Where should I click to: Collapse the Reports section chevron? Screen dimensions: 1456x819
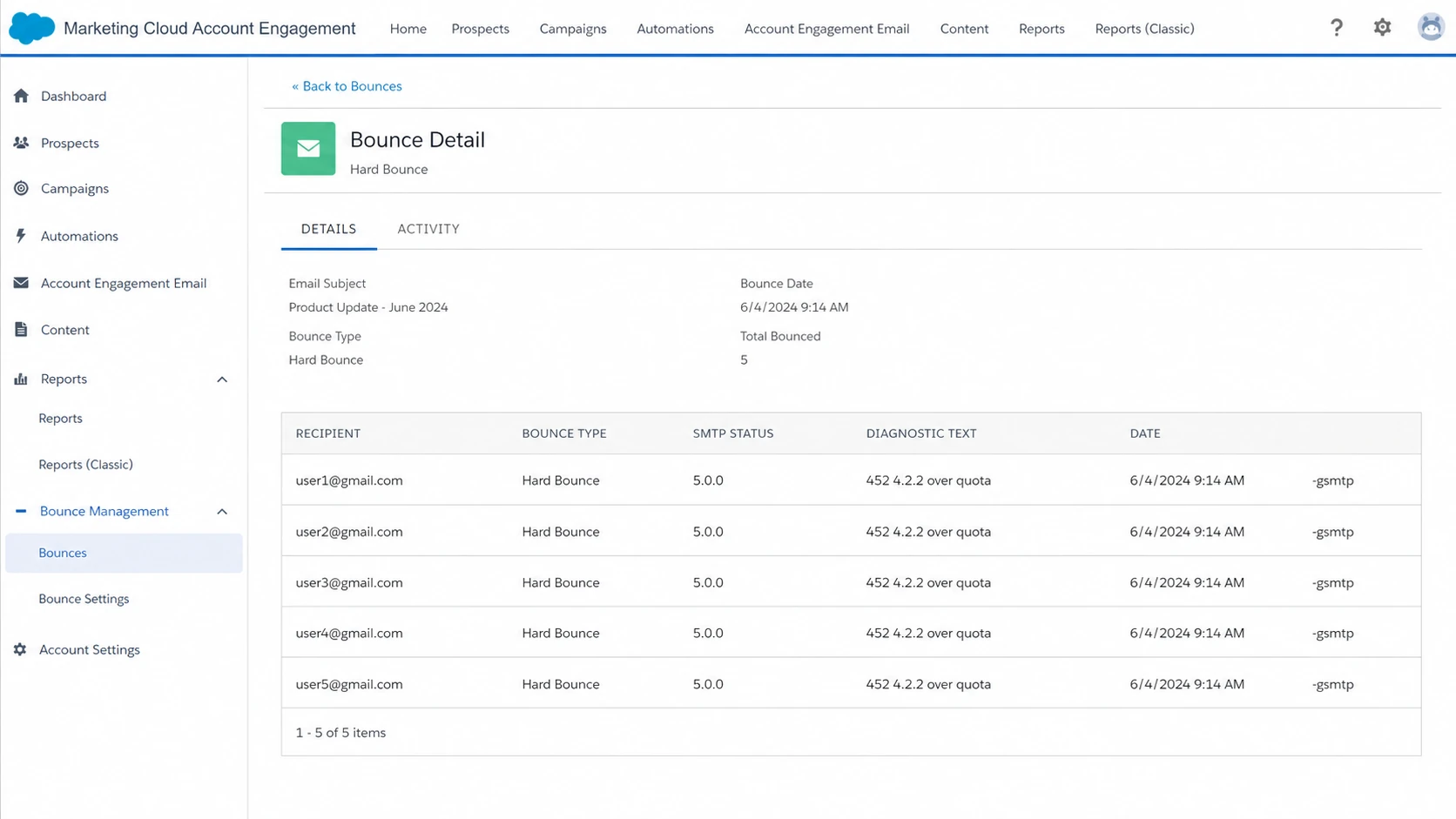[222, 379]
